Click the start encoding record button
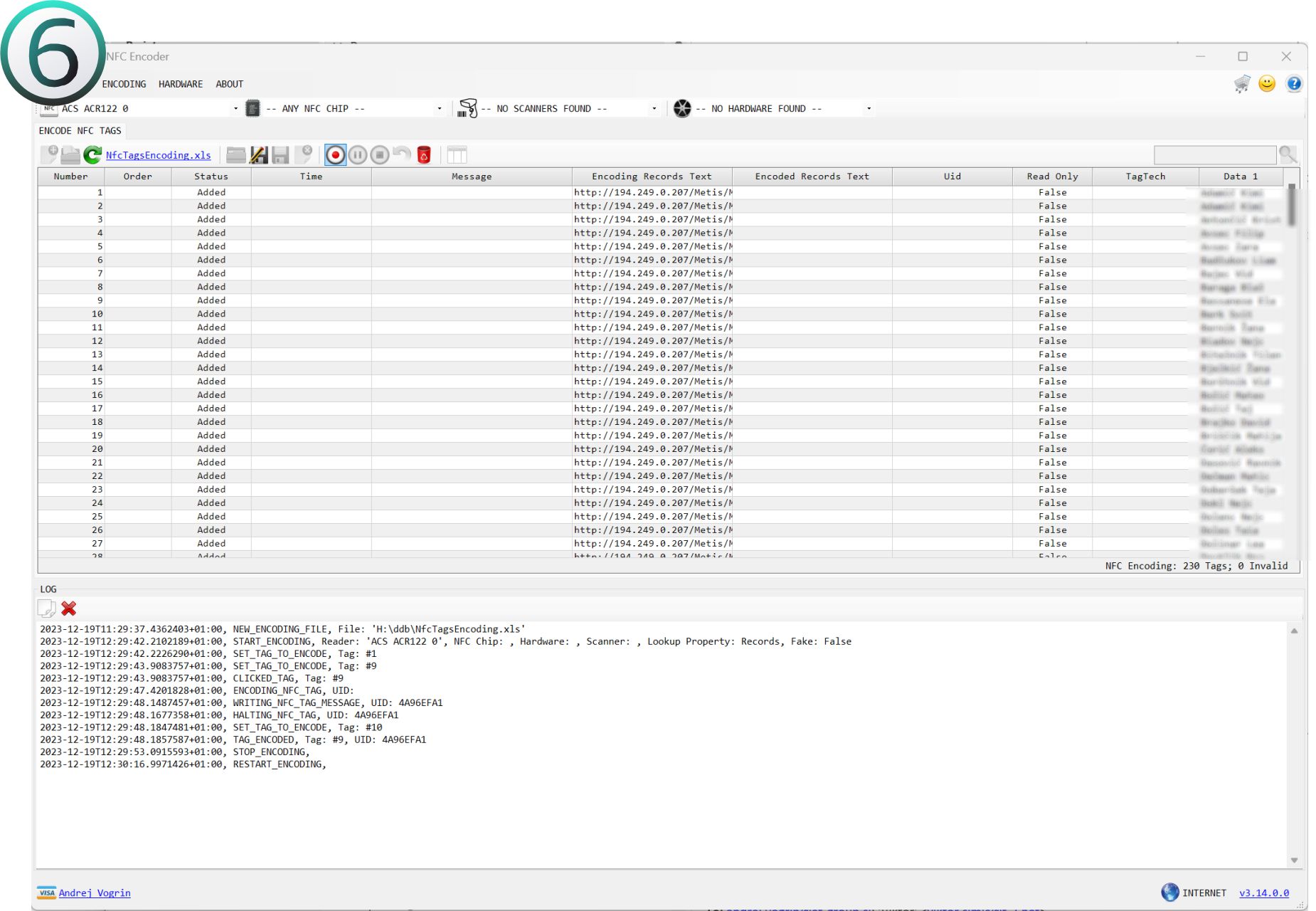 point(335,154)
